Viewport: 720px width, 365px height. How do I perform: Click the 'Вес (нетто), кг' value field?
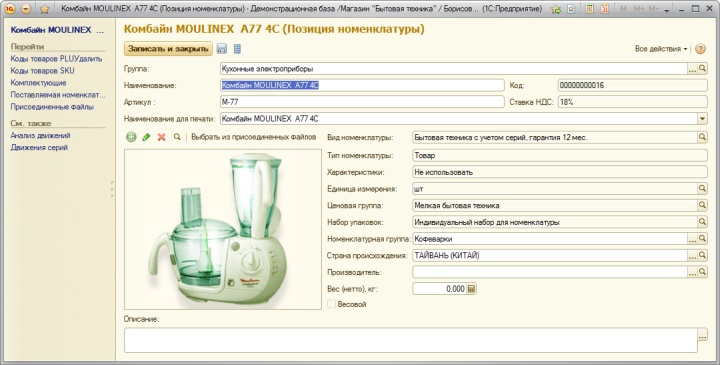(439, 289)
